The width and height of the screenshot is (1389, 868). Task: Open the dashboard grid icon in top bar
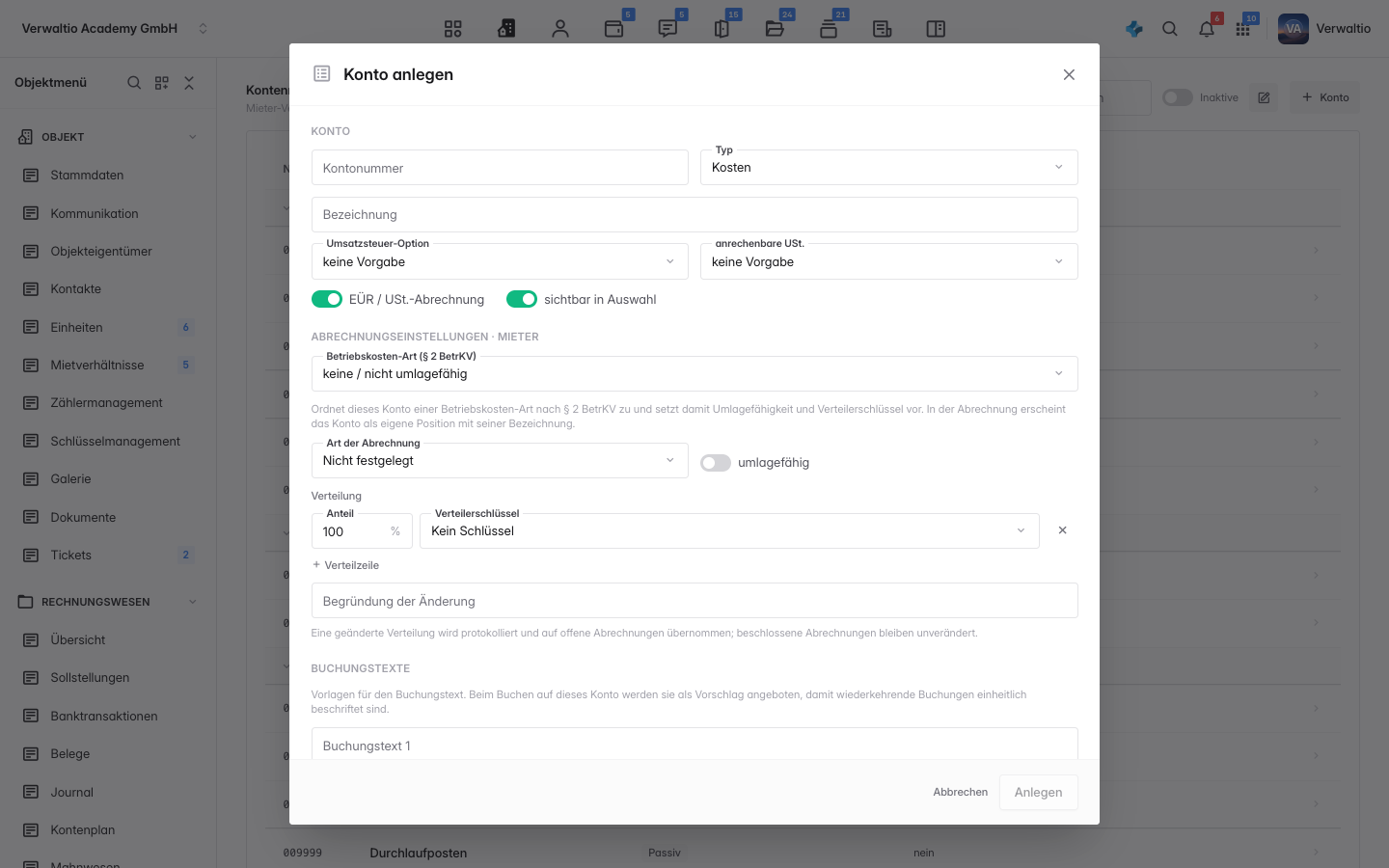[452, 29]
